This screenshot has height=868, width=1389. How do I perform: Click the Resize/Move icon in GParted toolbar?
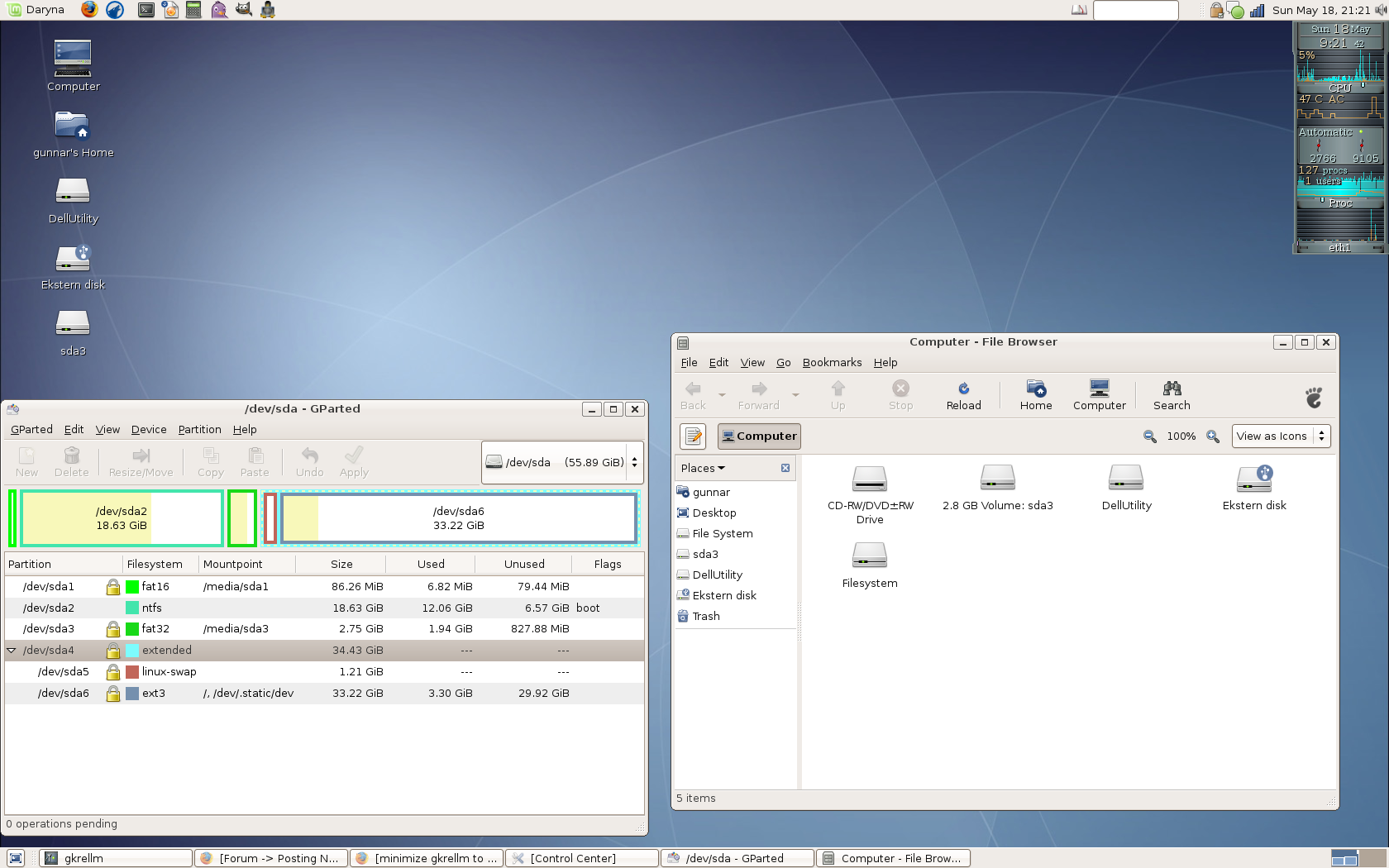point(141,462)
